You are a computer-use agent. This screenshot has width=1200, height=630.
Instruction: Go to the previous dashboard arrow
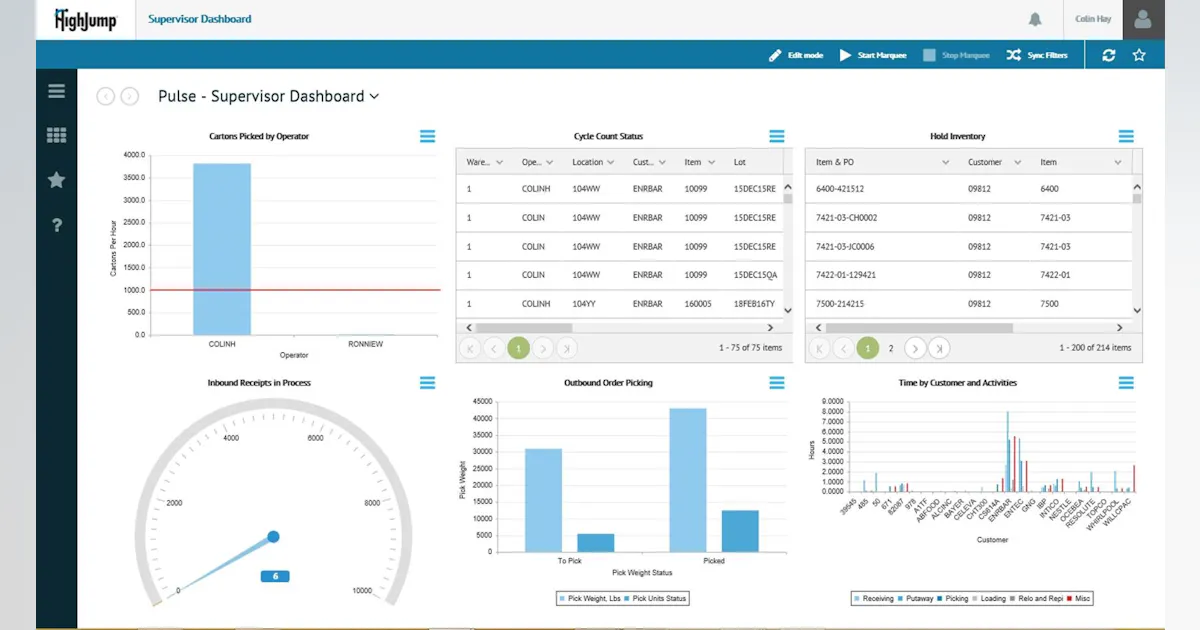(105, 96)
